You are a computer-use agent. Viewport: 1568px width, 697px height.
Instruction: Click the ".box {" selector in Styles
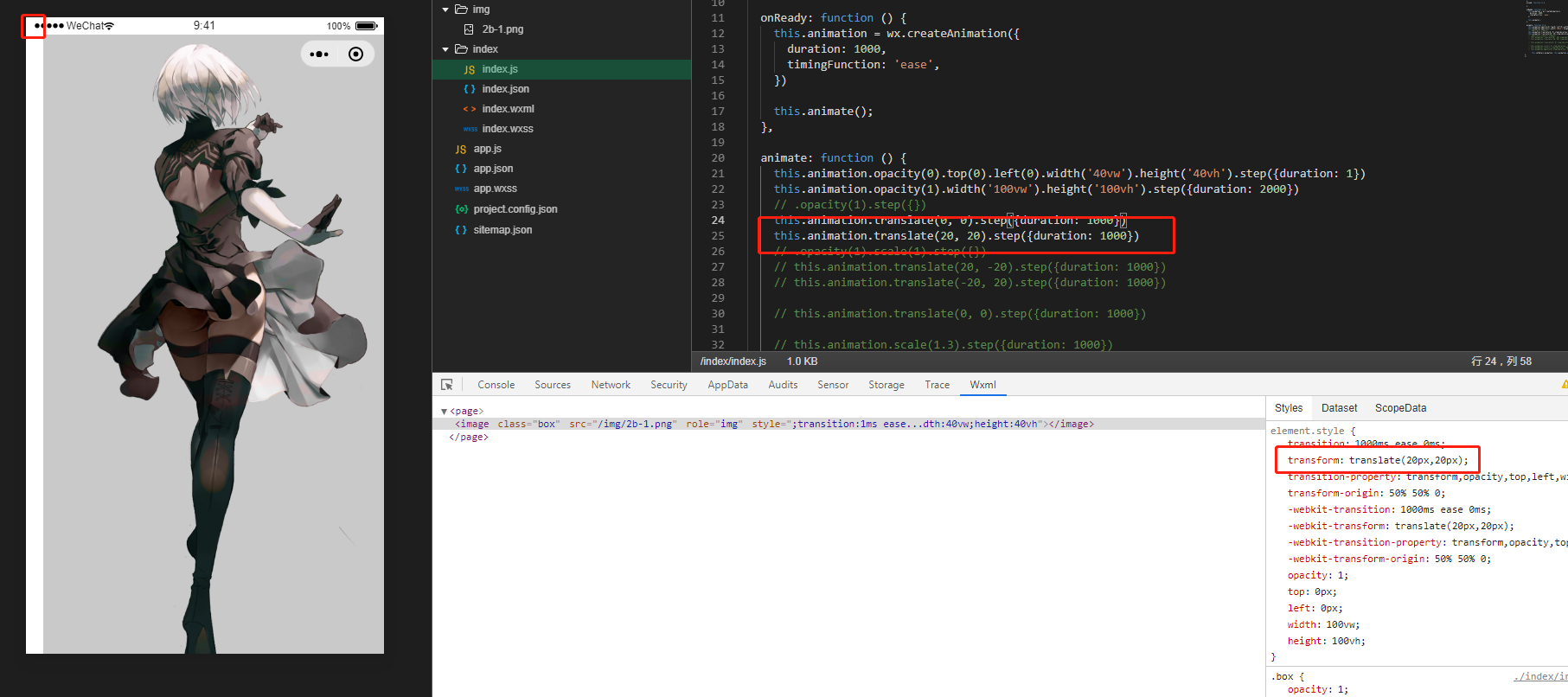[x=1287, y=676]
